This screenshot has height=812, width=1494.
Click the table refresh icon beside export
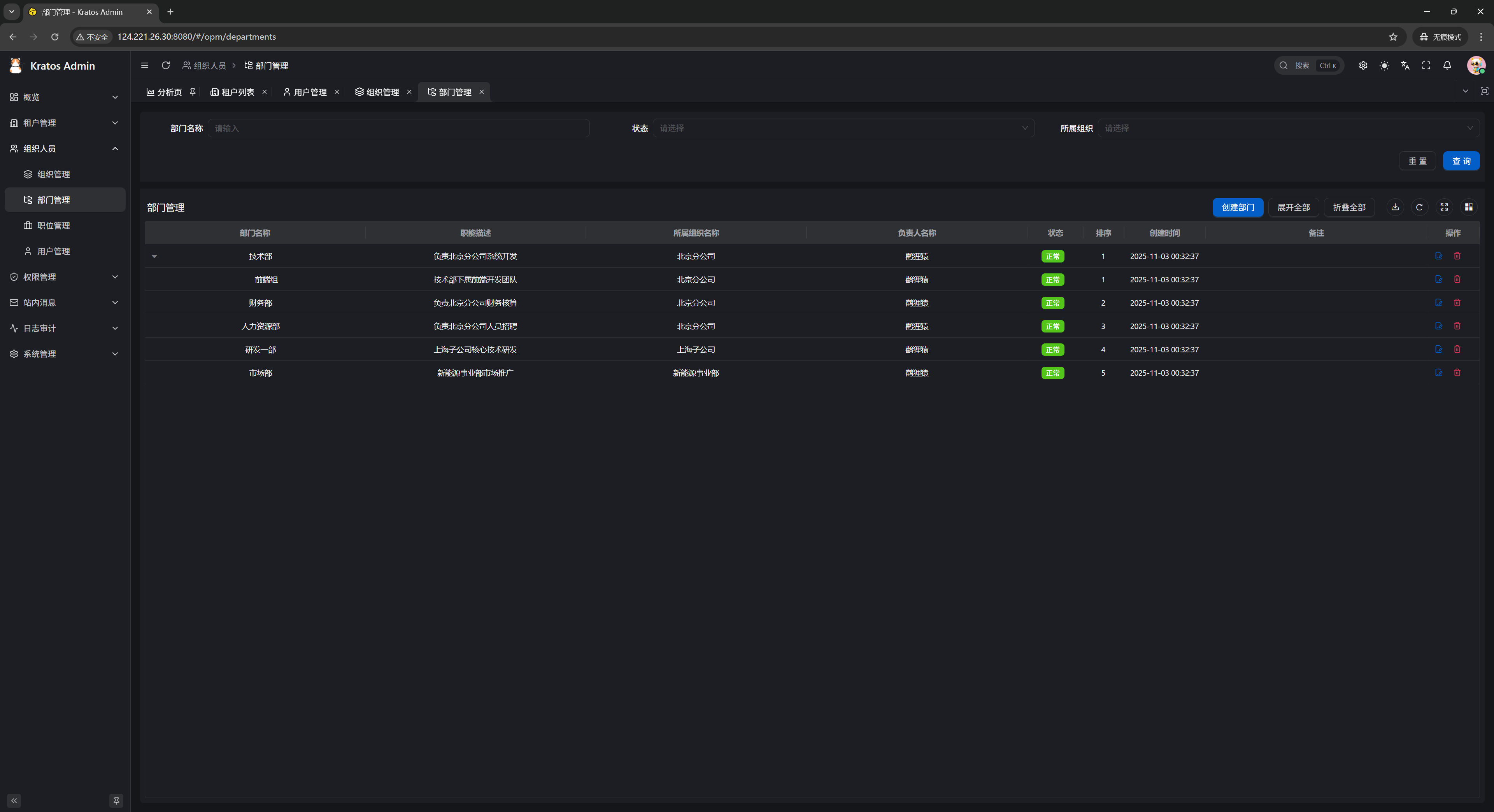click(1419, 207)
